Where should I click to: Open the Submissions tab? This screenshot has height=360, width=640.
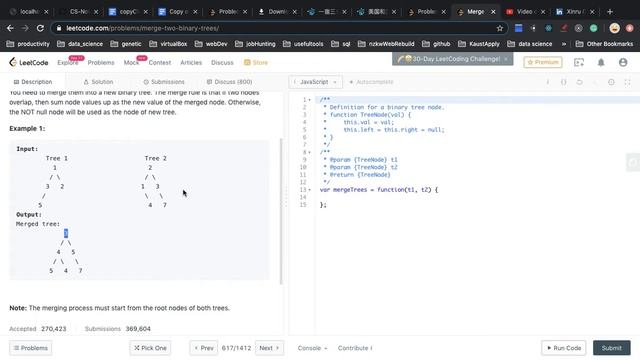click(x=164, y=82)
